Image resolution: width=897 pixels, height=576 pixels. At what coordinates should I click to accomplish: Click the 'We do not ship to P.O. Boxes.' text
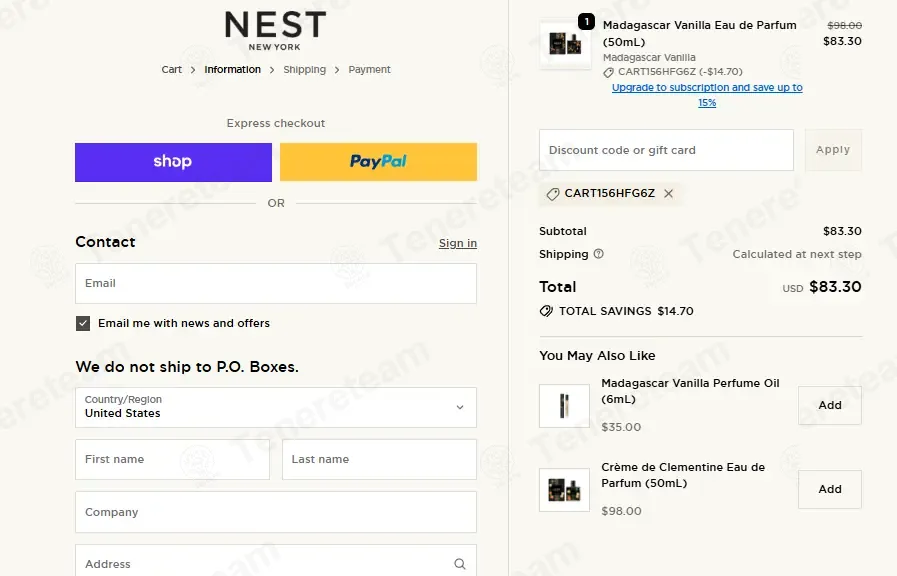[187, 367]
